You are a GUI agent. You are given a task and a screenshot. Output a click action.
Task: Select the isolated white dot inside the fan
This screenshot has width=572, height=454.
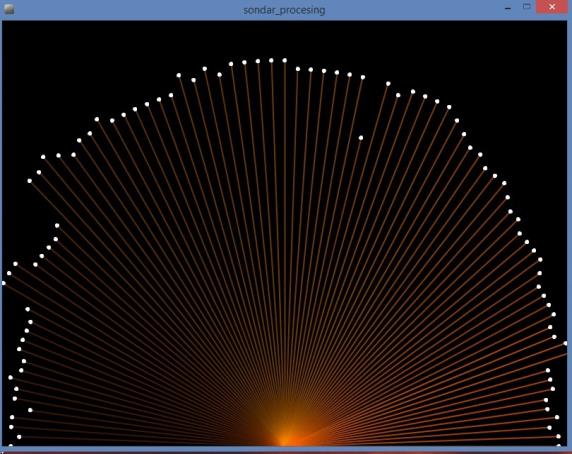tap(361, 138)
